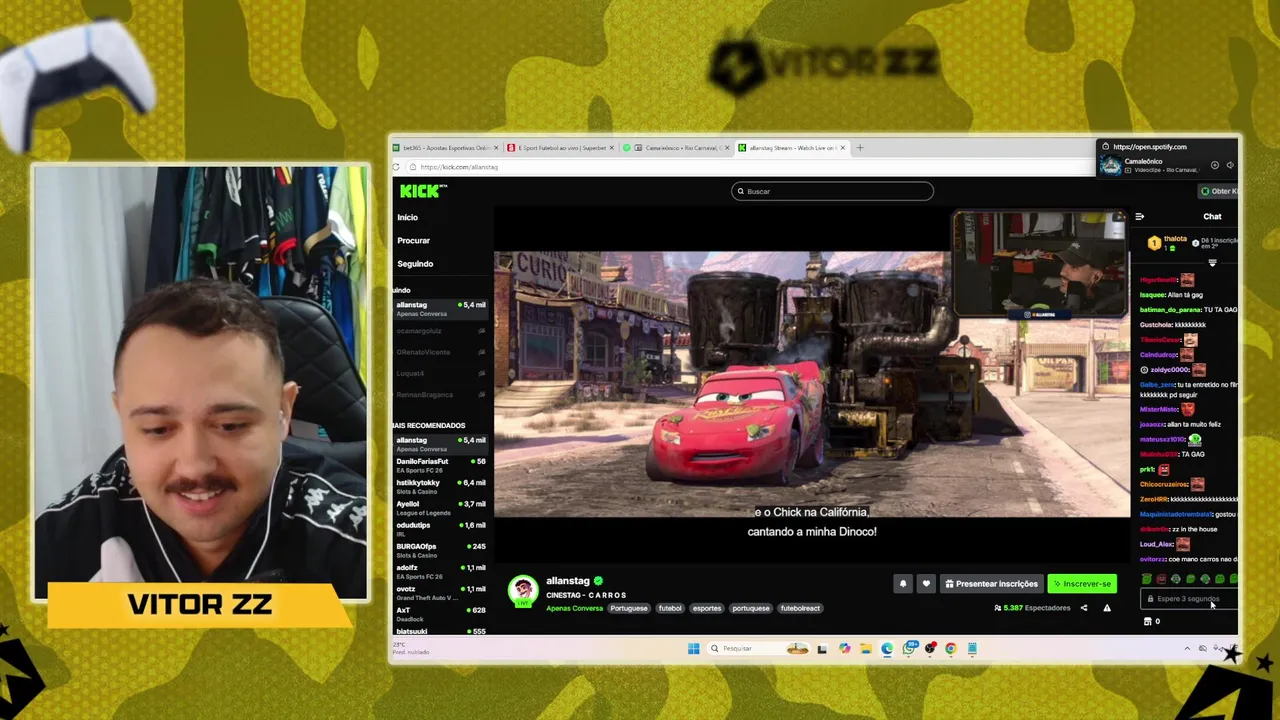Open offline ocamargoluiz followed channel

pos(440,331)
